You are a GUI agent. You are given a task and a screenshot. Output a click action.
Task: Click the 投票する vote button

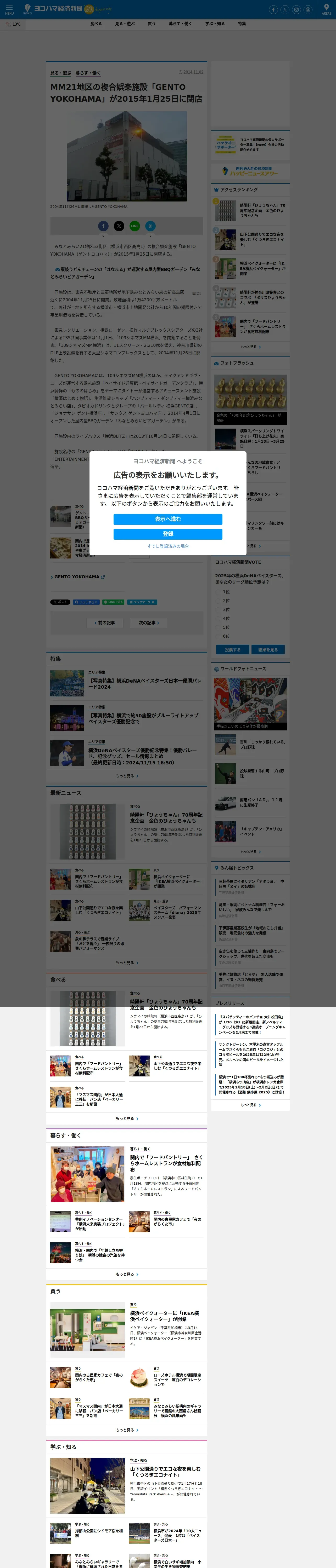point(232,649)
